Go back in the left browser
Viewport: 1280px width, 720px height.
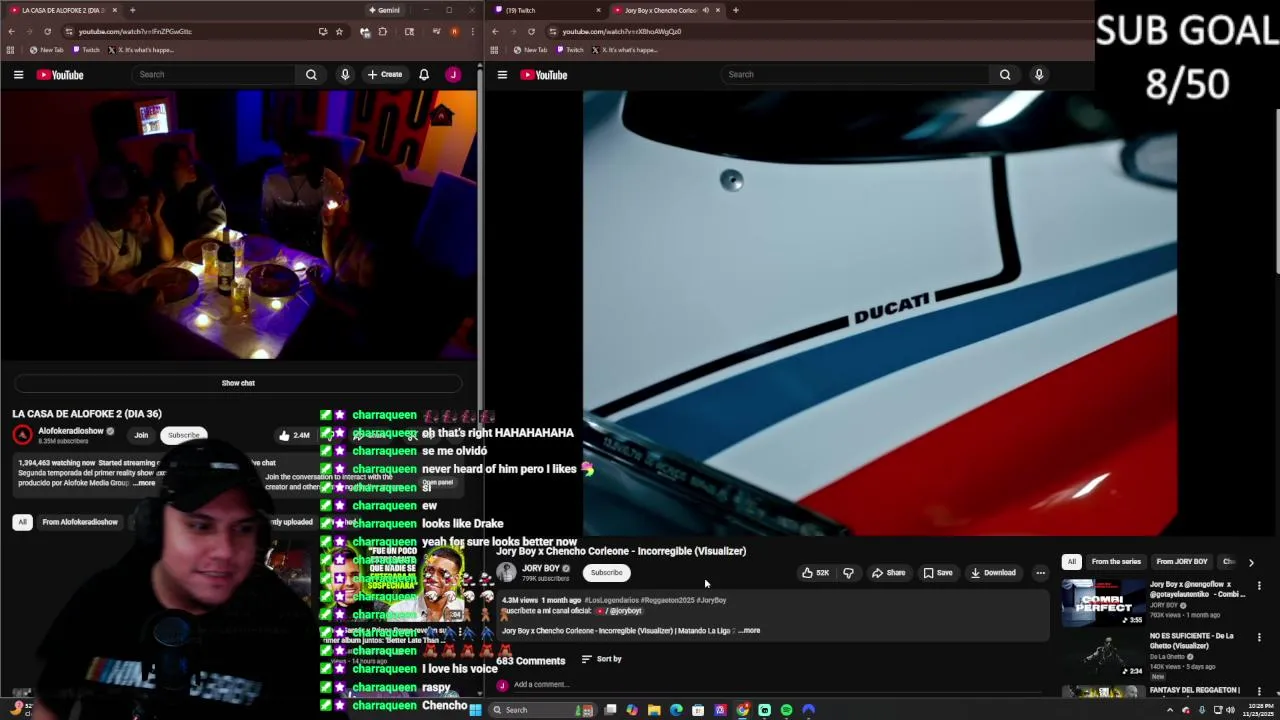(11, 31)
